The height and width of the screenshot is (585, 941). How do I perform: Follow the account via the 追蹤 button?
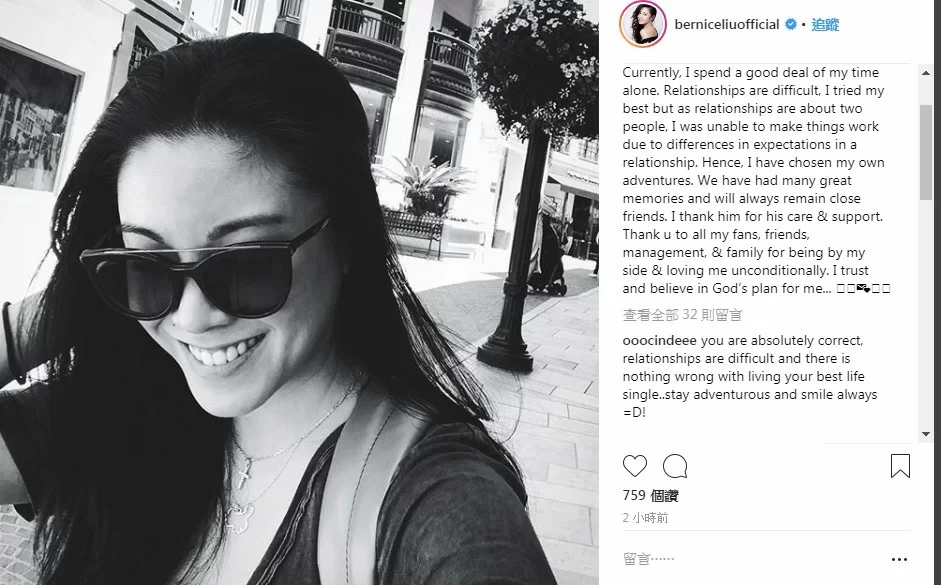click(x=825, y=25)
